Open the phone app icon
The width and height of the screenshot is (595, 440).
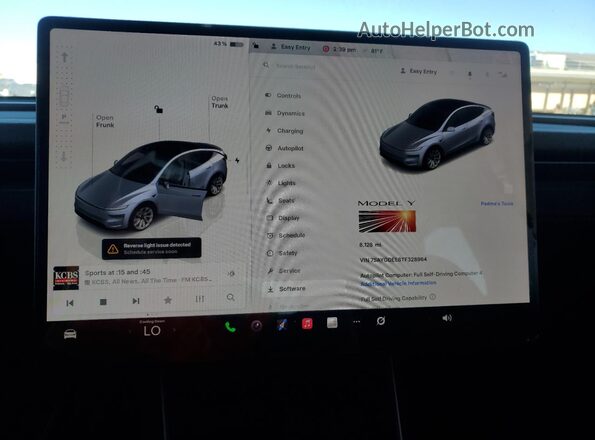pyautogui.click(x=230, y=326)
